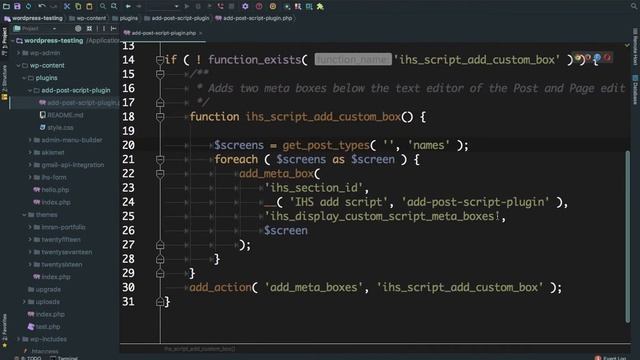
Task: Click in the code at line 20 $screens
Action: (239, 145)
